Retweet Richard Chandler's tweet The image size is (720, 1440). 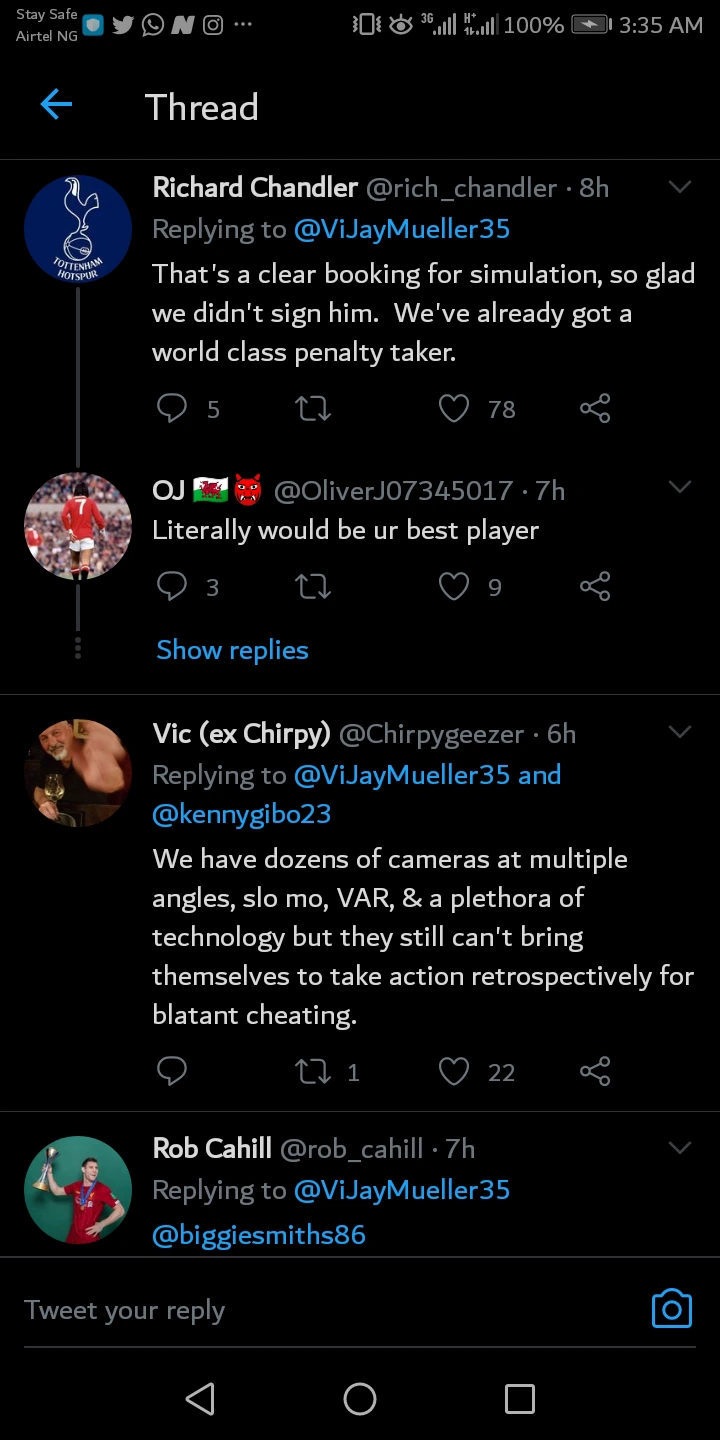[x=314, y=408]
